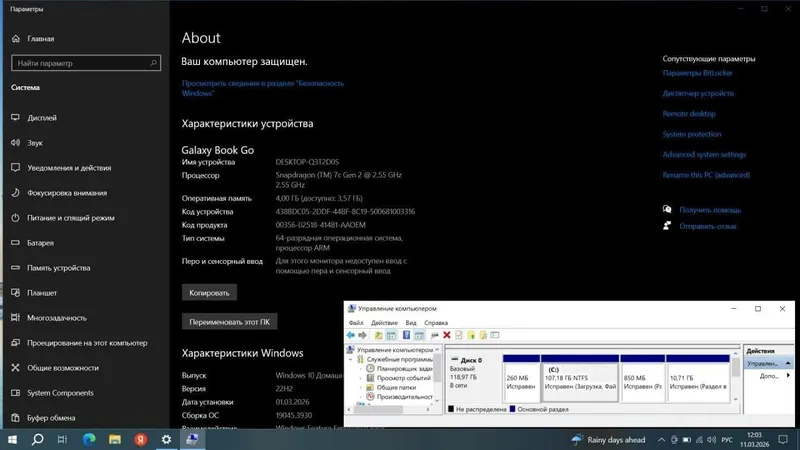Open Task View on the taskbar
This screenshot has width=800, height=450.
[62, 439]
